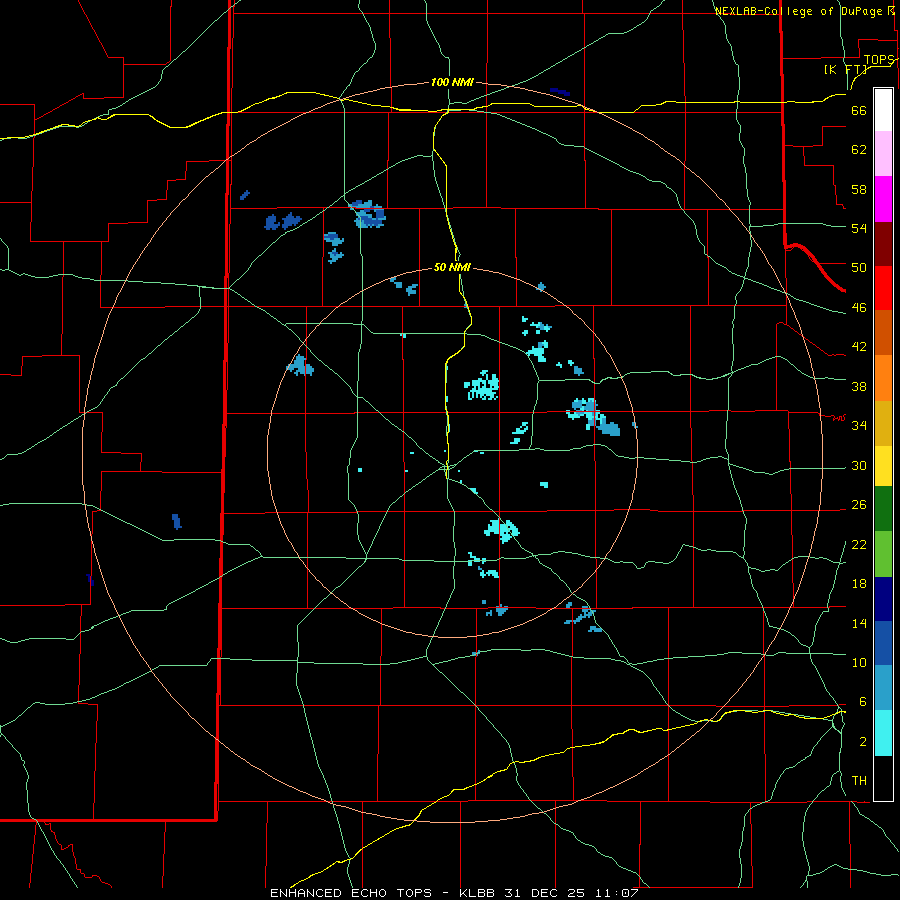Click legend value "66"
The image size is (900, 900).
[859, 111]
